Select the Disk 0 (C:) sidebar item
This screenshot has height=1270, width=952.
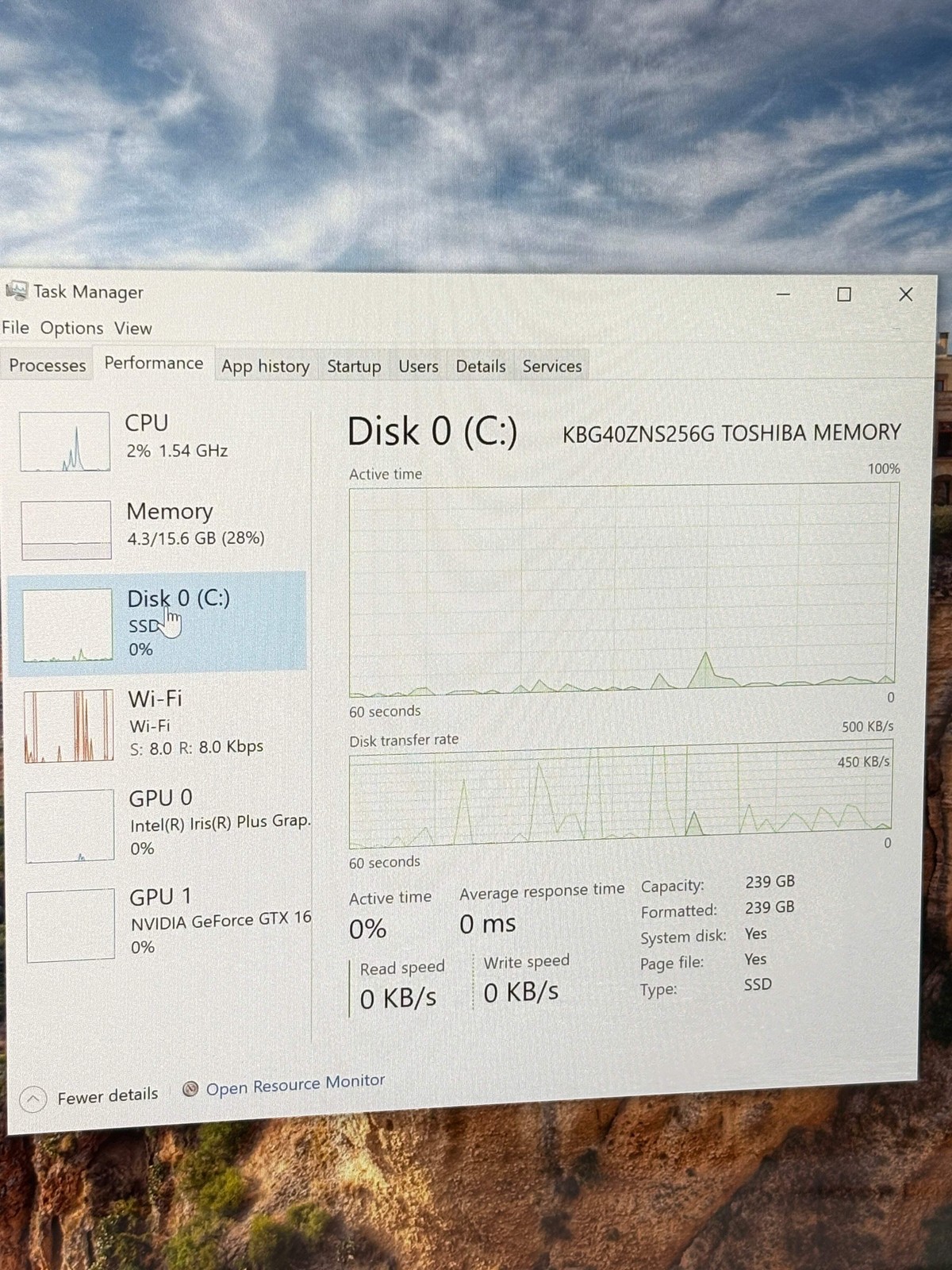[x=157, y=624]
